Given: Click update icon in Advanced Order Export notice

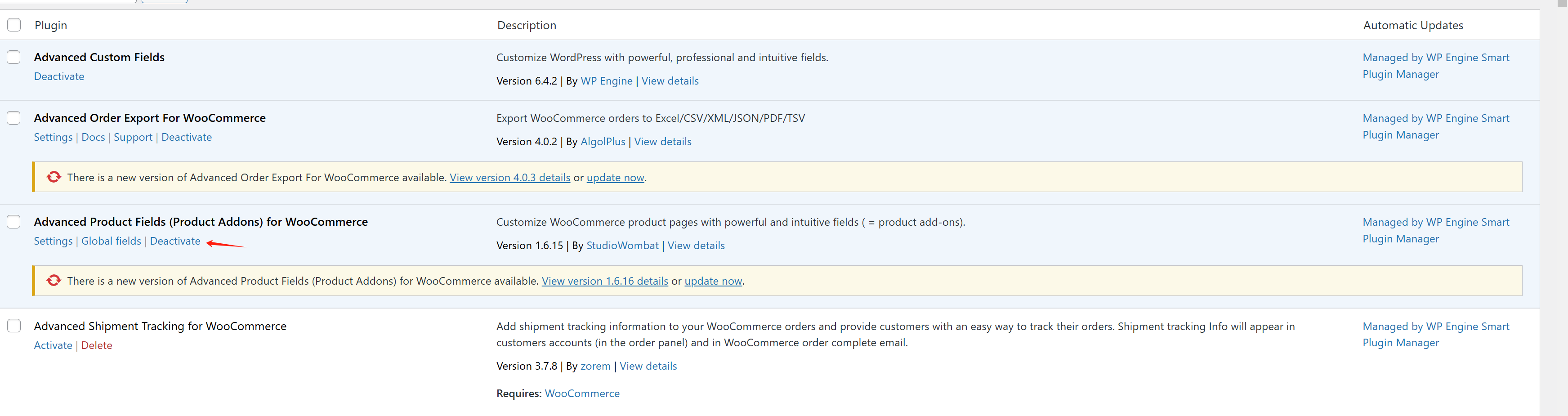Looking at the screenshot, I should click(x=54, y=177).
